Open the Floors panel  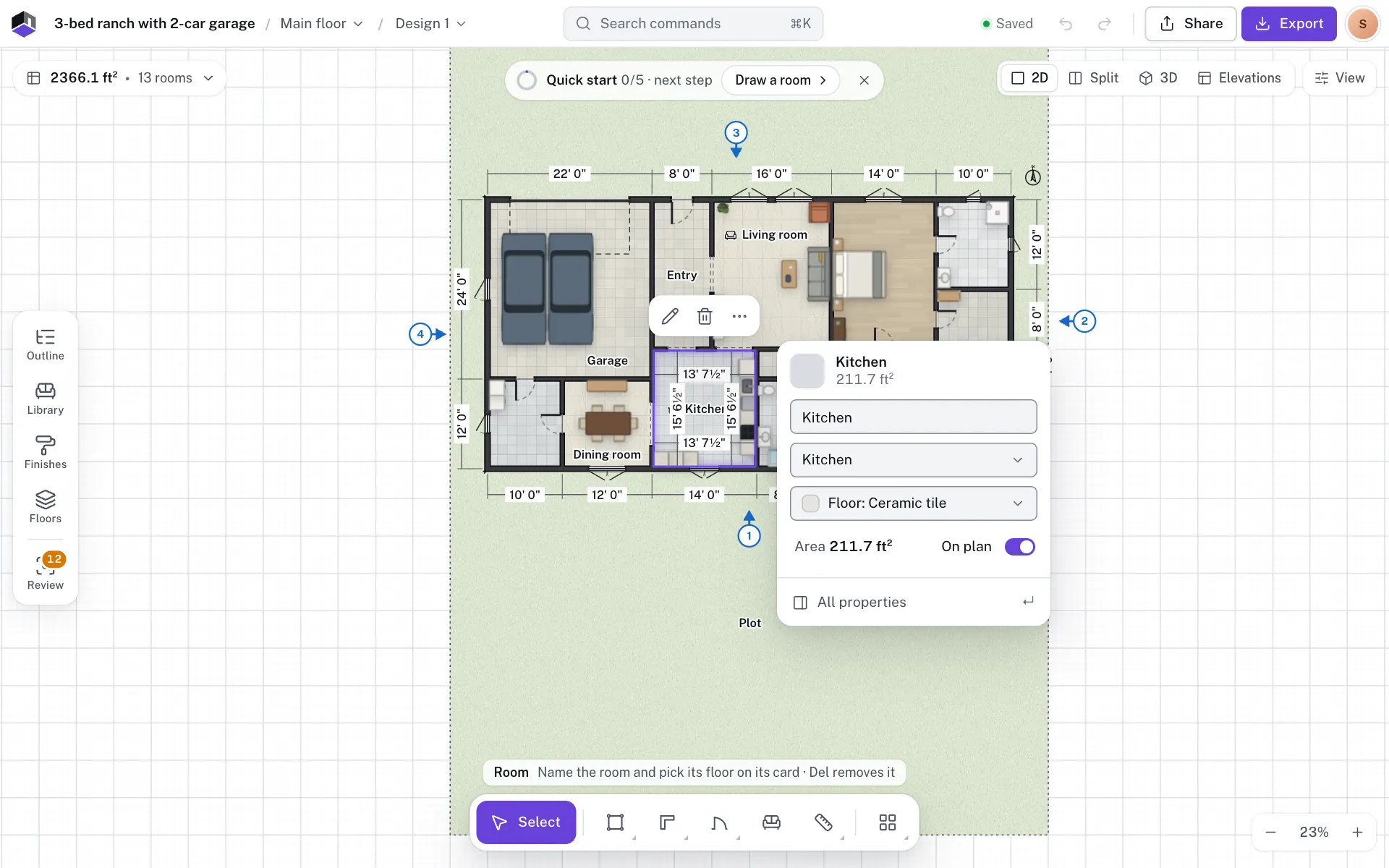click(x=46, y=508)
